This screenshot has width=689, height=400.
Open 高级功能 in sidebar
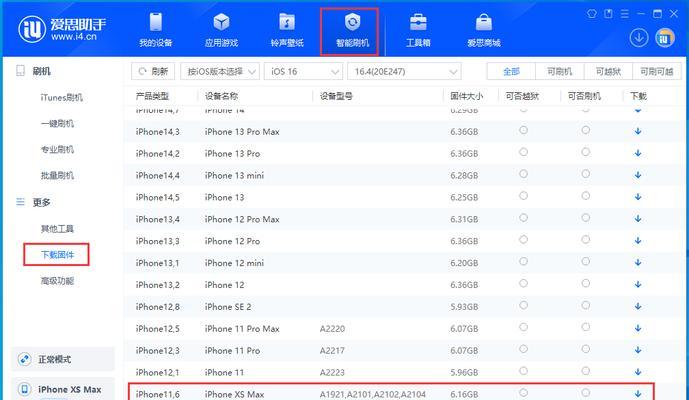coord(57,280)
